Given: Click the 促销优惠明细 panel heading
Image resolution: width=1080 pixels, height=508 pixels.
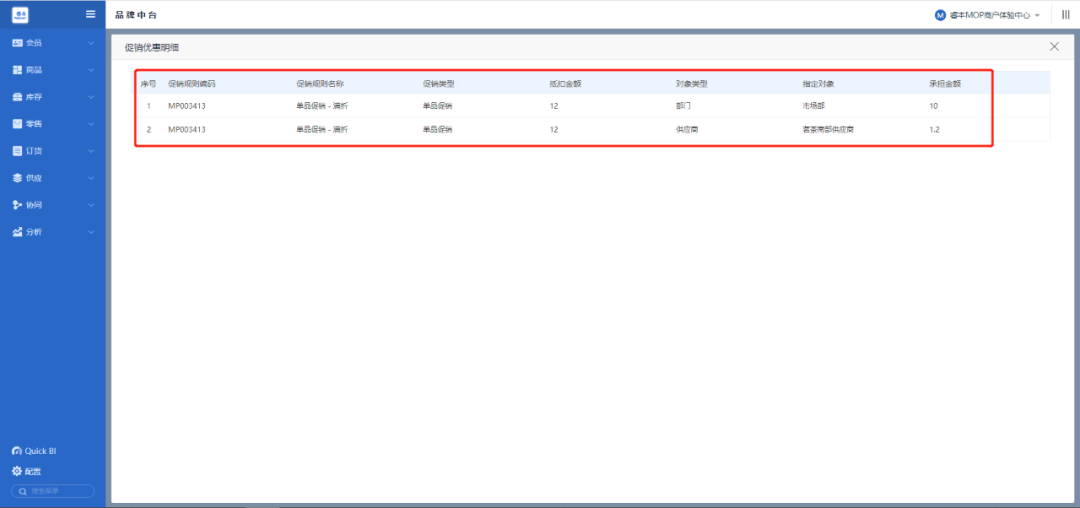Looking at the screenshot, I should pyautogui.click(x=152, y=47).
